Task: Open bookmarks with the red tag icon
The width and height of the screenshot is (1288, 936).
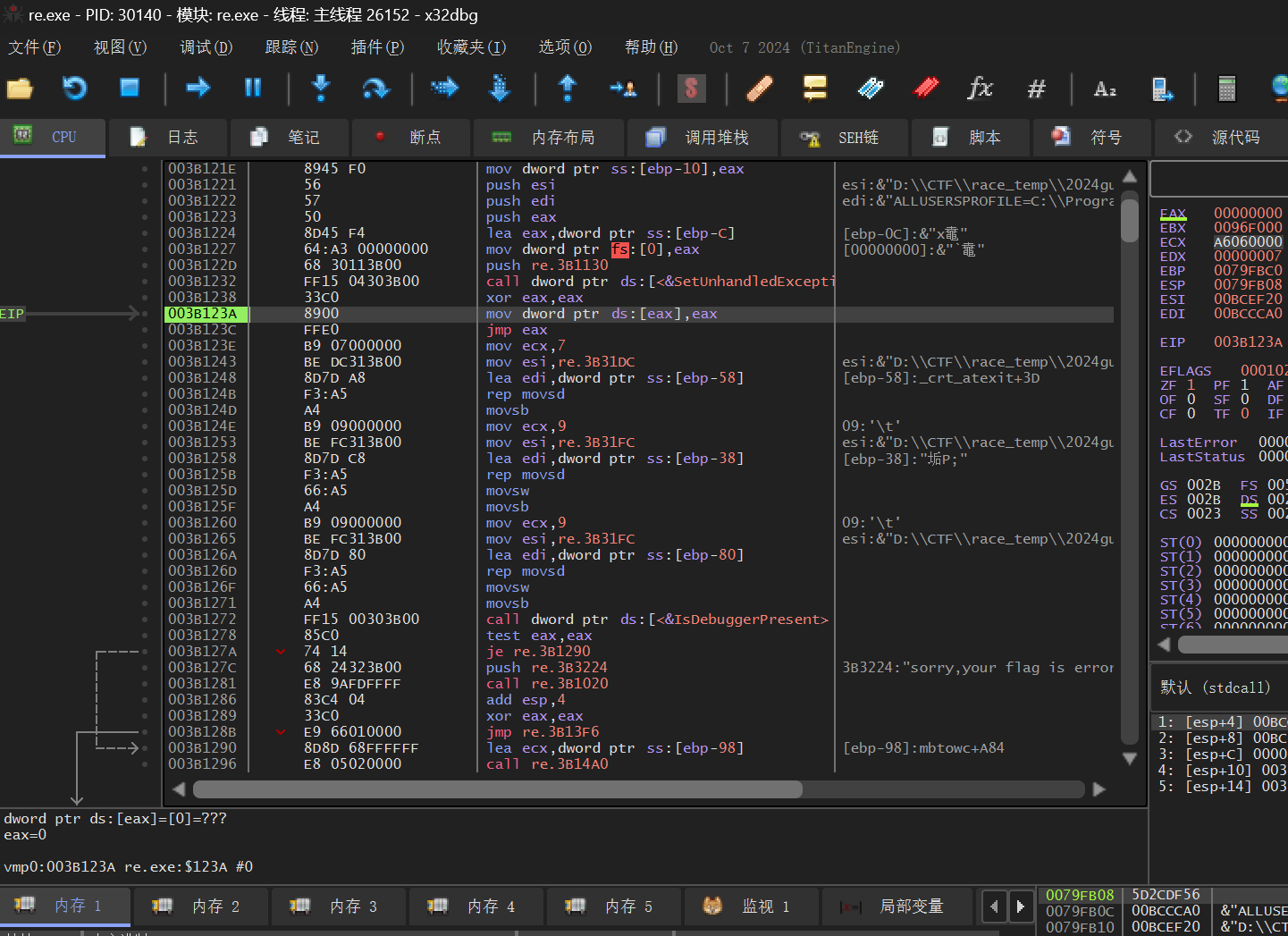Action: pos(925,88)
